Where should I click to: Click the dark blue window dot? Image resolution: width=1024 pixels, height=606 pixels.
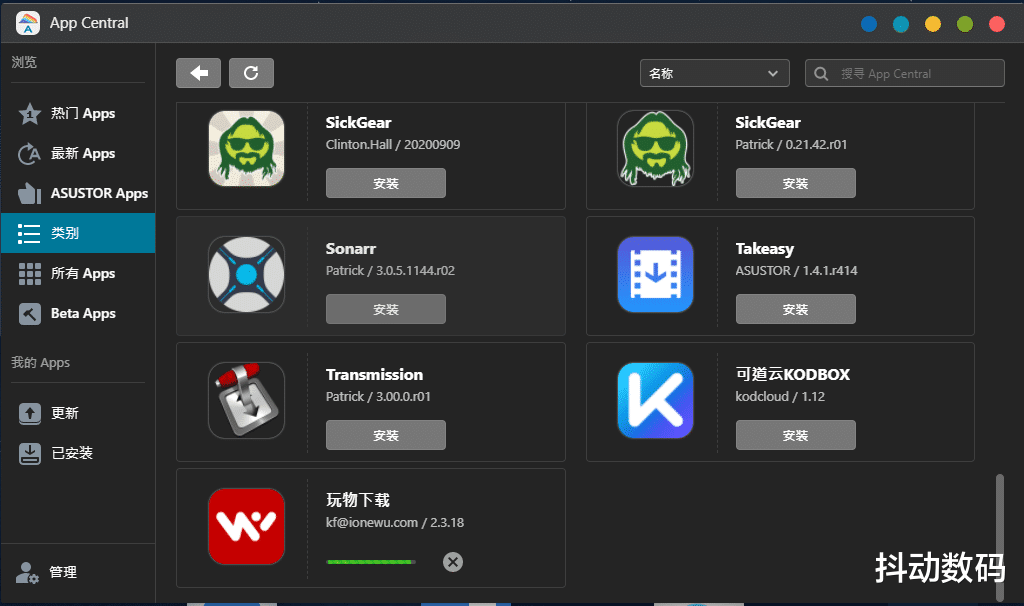[869, 24]
